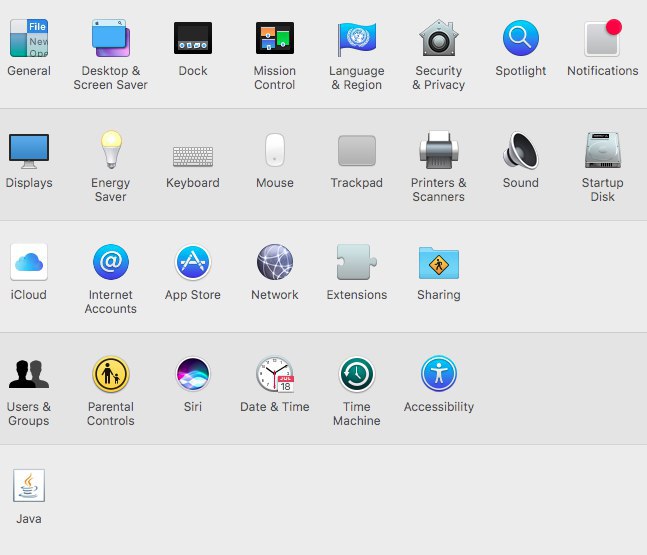Open Trackpad preferences
The height and width of the screenshot is (555, 647).
pos(357,151)
